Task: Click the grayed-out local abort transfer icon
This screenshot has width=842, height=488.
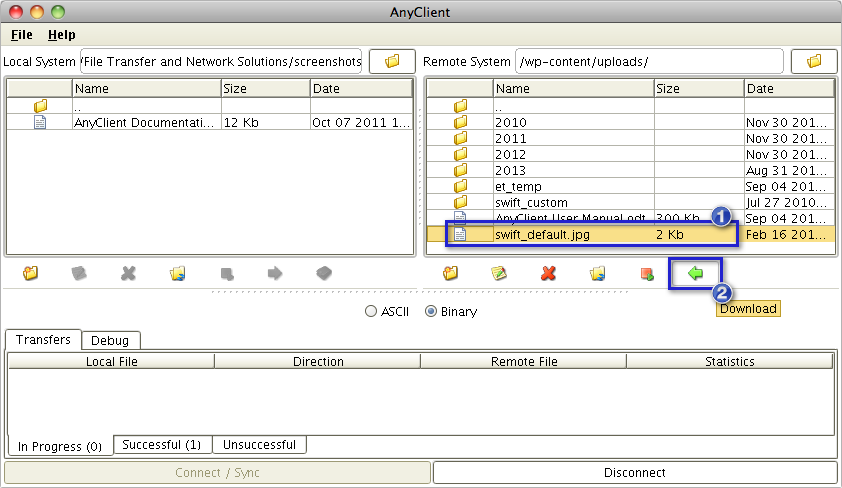Action: click(324, 273)
